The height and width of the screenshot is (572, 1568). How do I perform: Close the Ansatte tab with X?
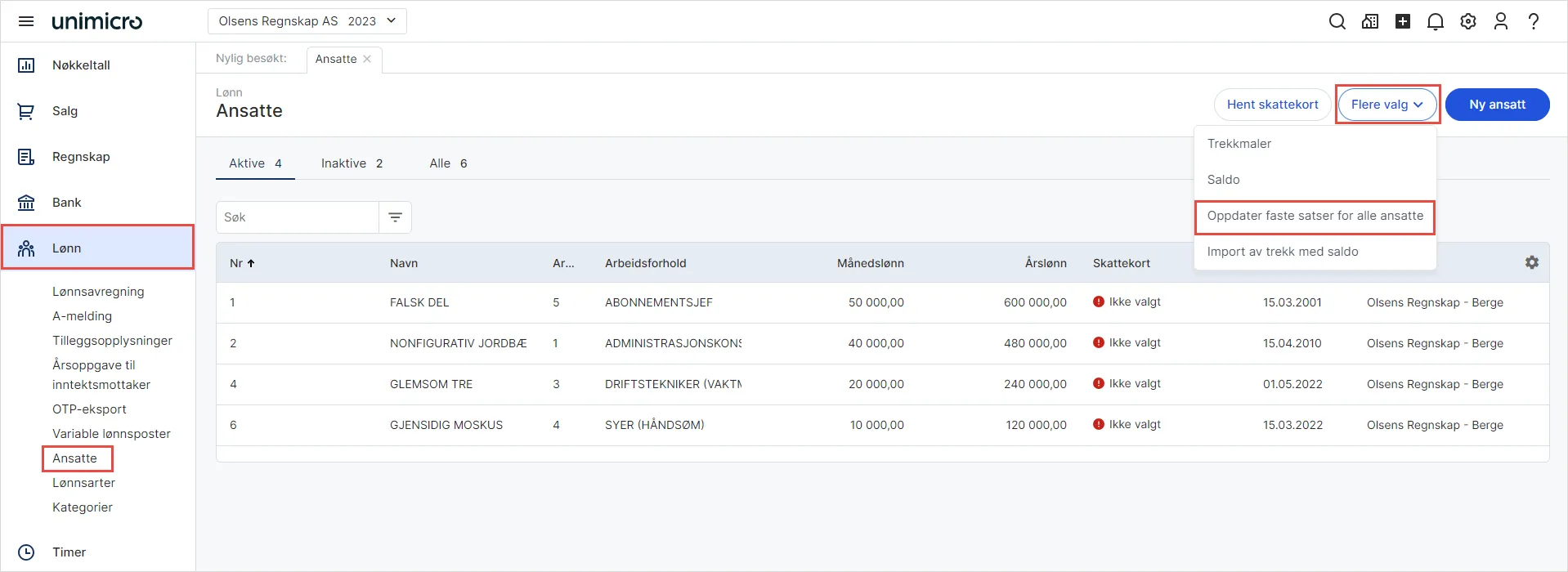[367, 59]
